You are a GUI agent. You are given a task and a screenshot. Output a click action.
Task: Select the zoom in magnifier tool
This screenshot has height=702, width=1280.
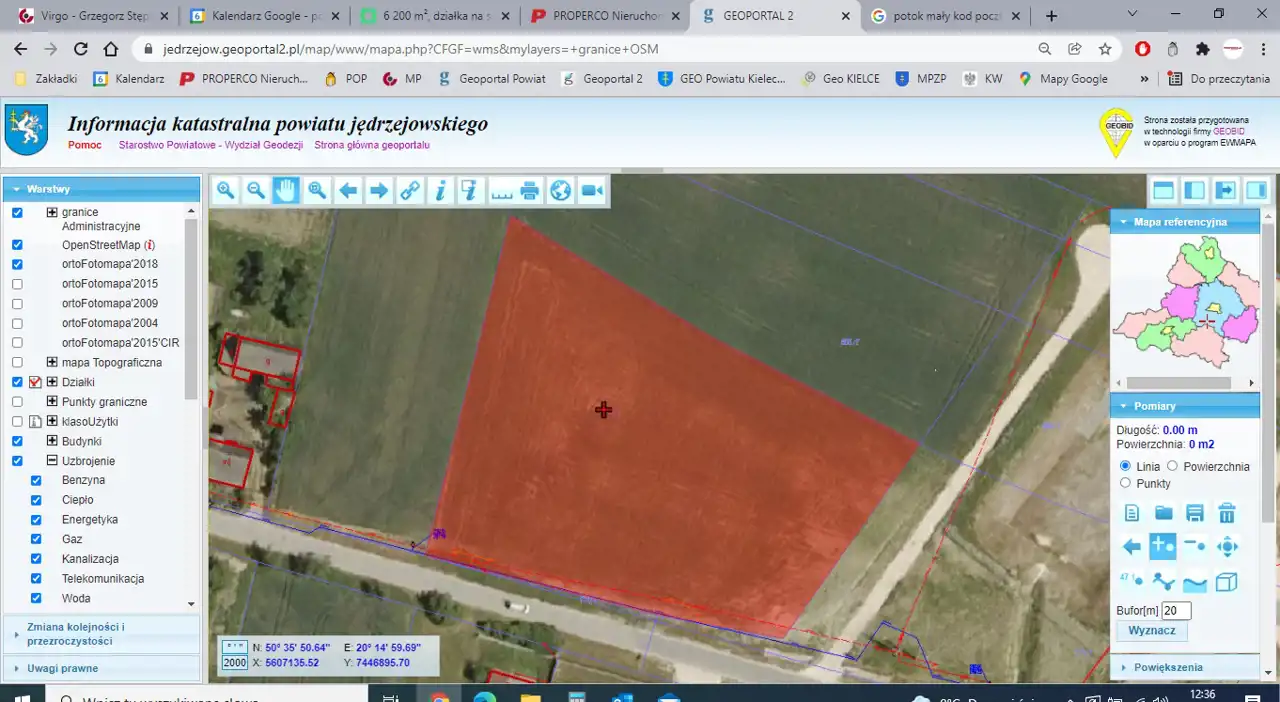point(226,191)
